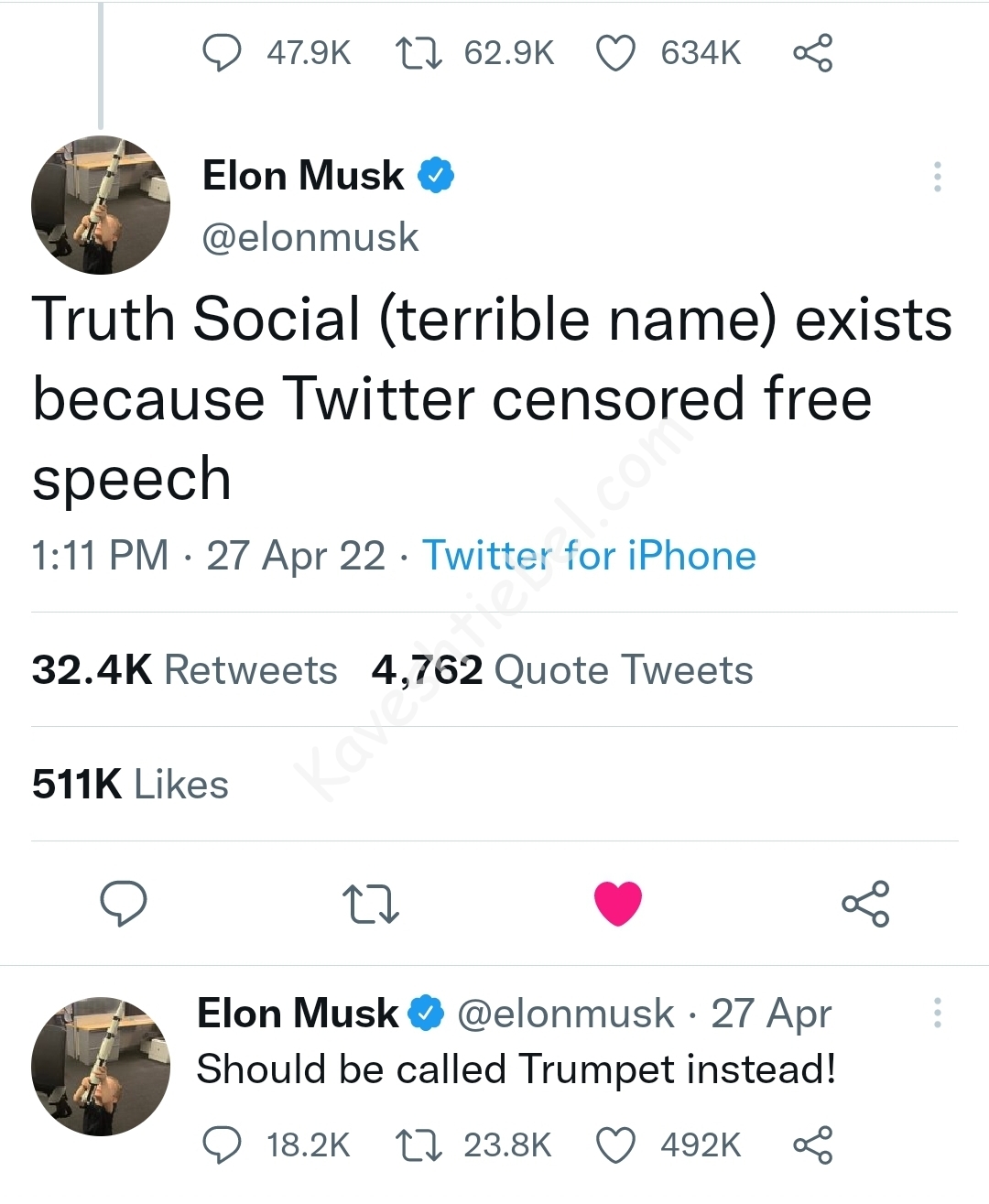
Task: Show who liked via 511K Likes
Action: click(x=130, y=785)
